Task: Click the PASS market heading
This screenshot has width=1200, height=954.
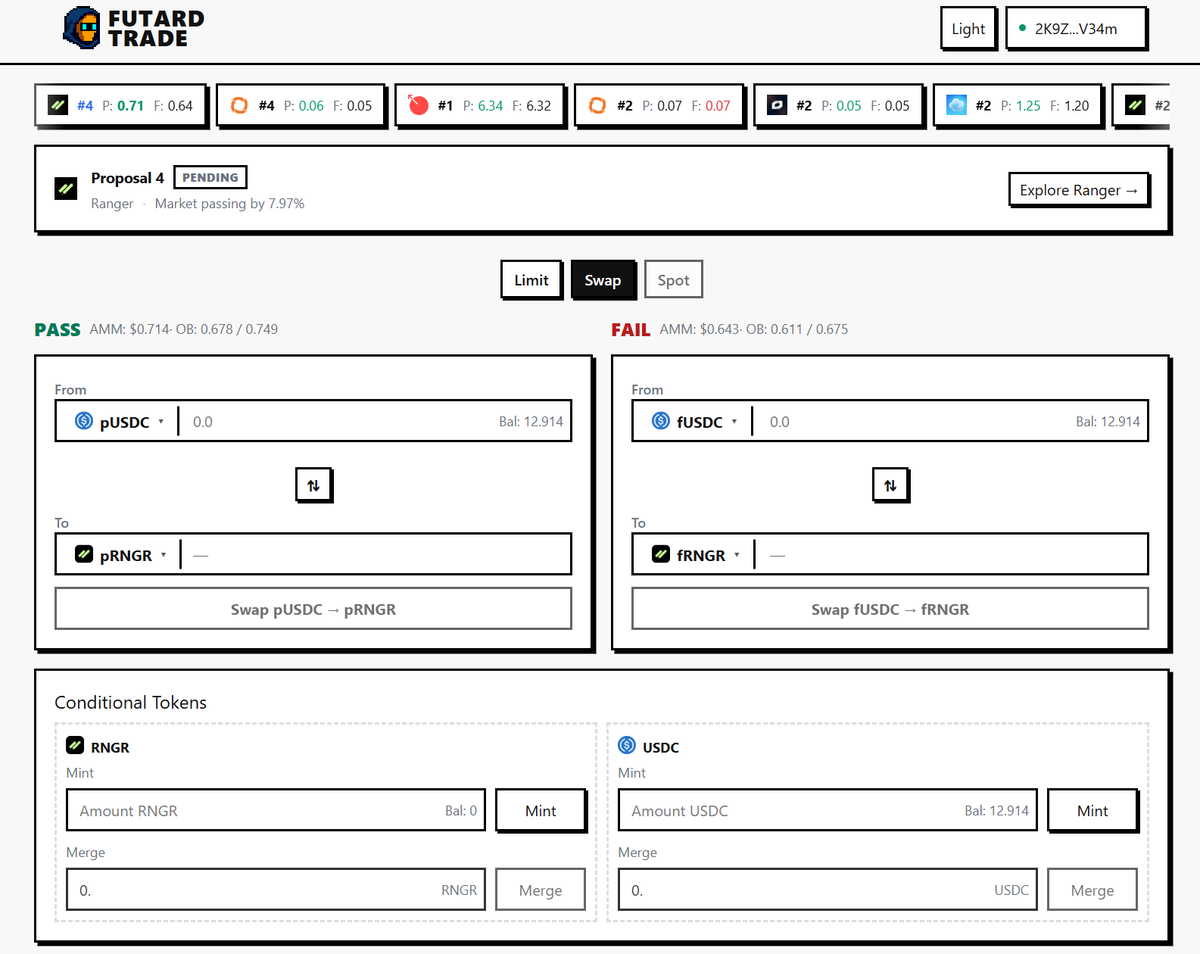Action: pyautogui.click(x=57, y=329)
